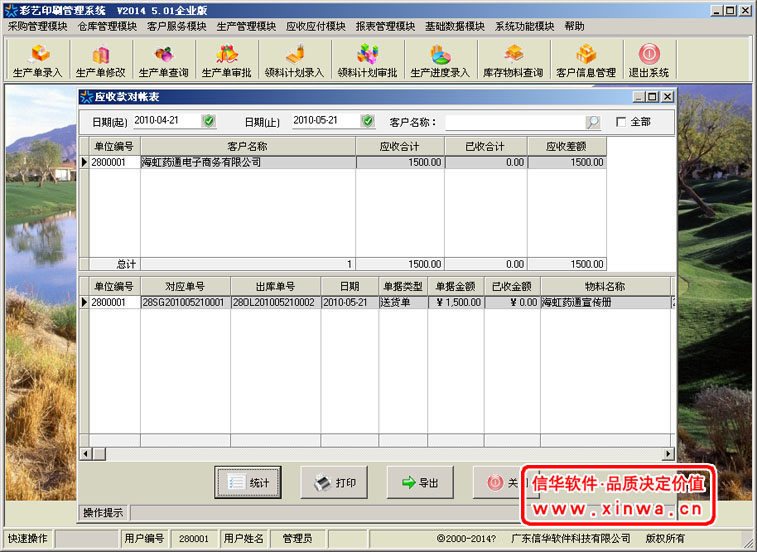The width and height of the screenshot is (757, 552).
Task: Toggle the end date green check box
Action: [x=368, y=121]
